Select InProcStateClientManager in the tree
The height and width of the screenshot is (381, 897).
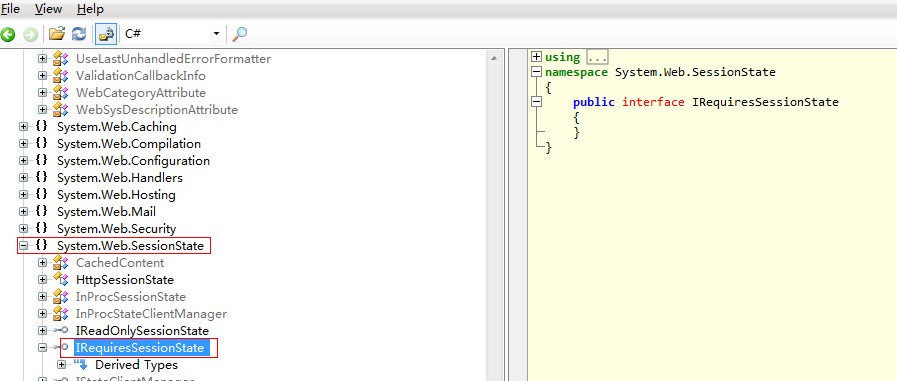click(x=152, y=313)
